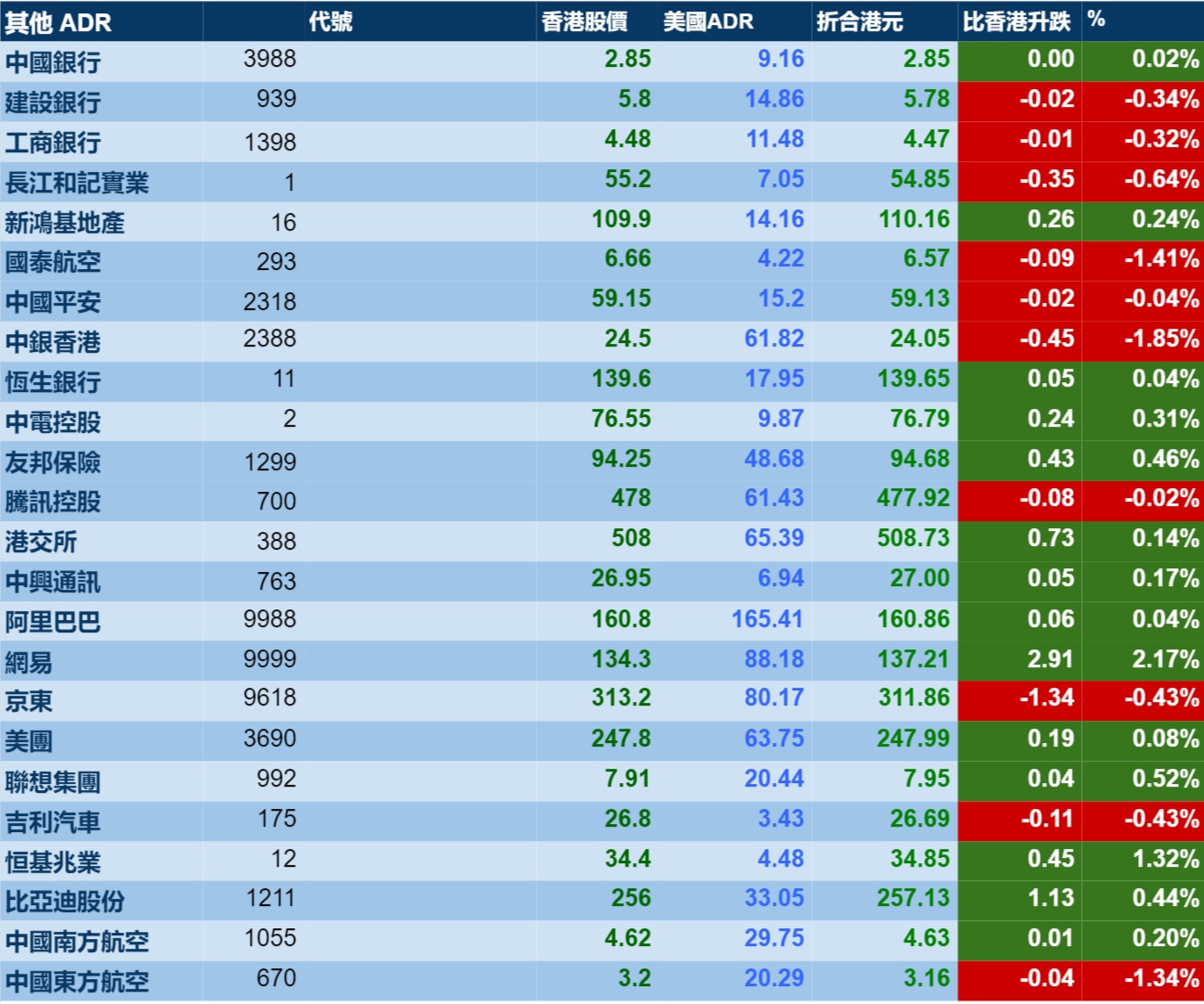Click the 阿里巴巴 ADR price 165.41
The height and width of the screenshot is (1004, 1204).
(767, 618)
